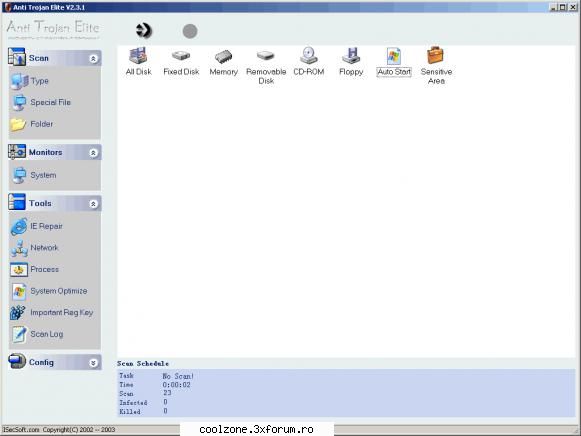
Task: Click the 'Scan Schedule' heading
Action: 143,364
